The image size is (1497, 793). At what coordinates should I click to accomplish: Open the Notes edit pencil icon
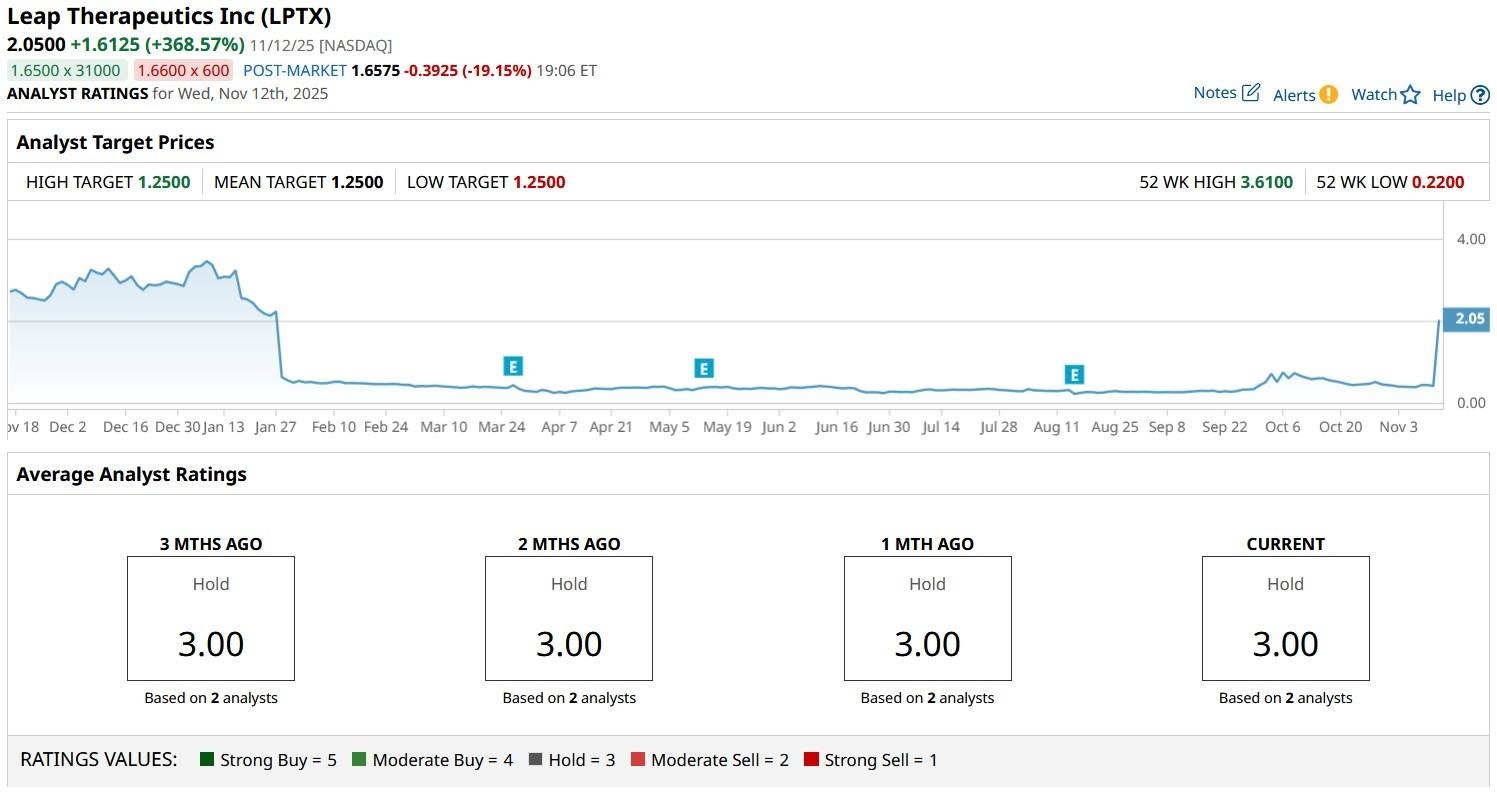1251,93
